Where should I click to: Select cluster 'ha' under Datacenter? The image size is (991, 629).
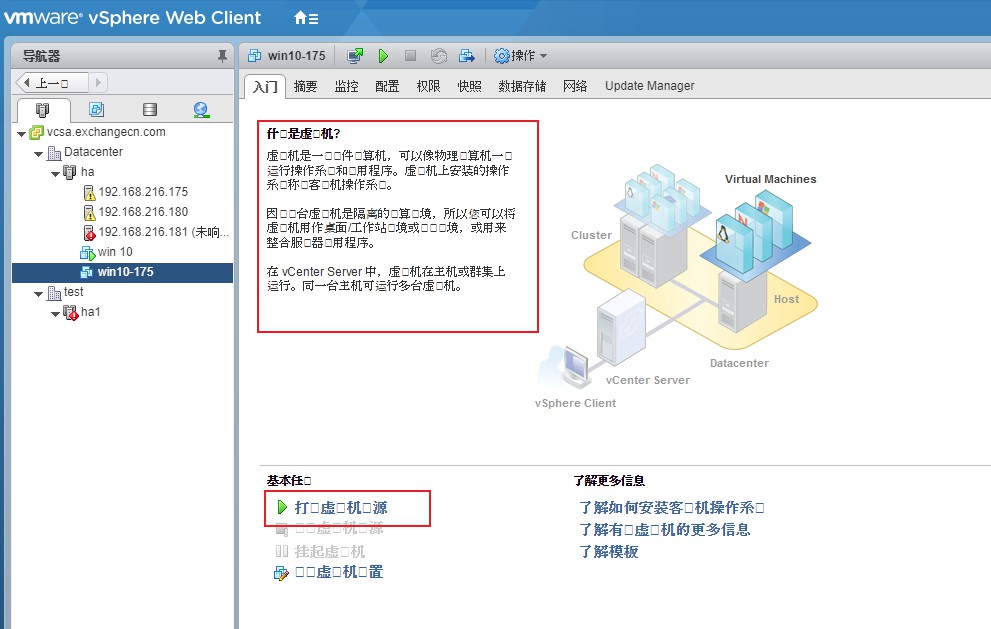point(87,172)
